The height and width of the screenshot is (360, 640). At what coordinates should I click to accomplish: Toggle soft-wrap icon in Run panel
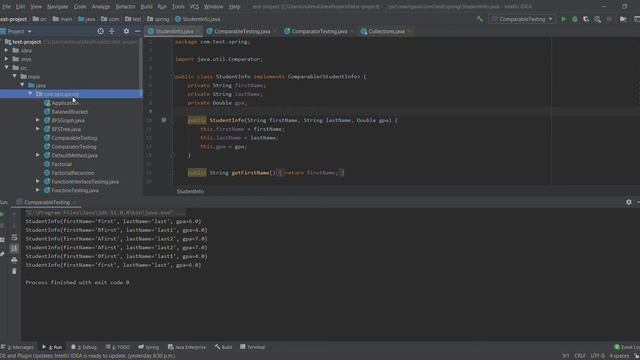click(14, 237)
